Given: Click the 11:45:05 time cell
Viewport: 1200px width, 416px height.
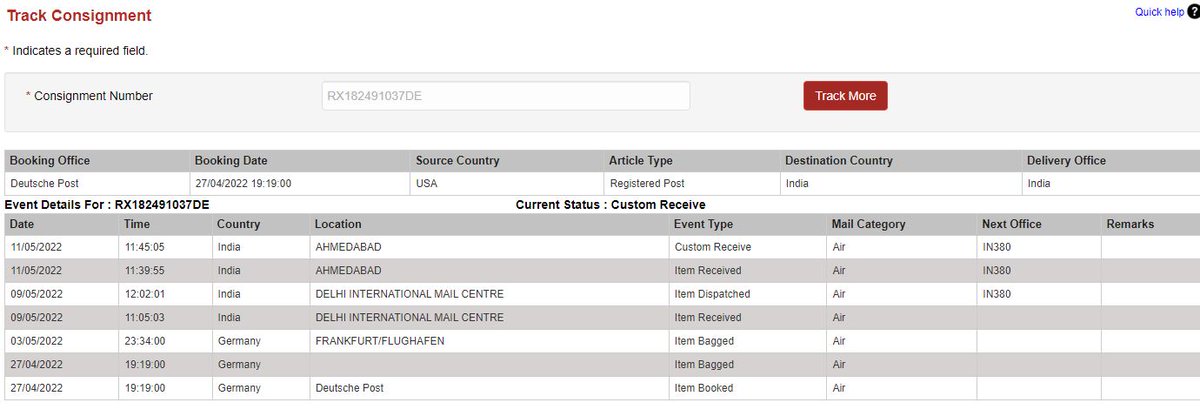Looking at the screenshot, I should (165, 247).
